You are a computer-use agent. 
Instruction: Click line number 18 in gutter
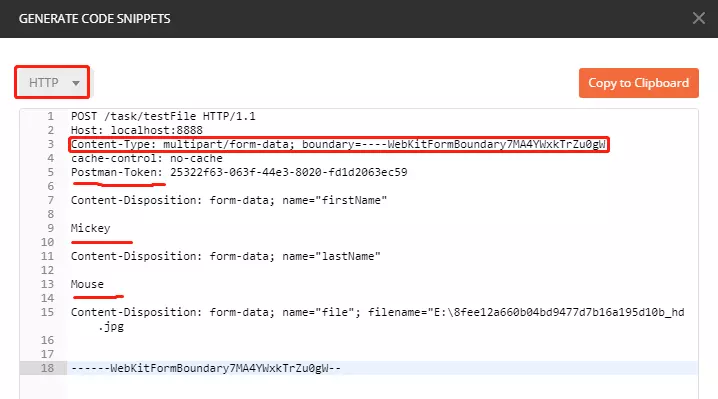pyautogui.click(x=47, y=368)
